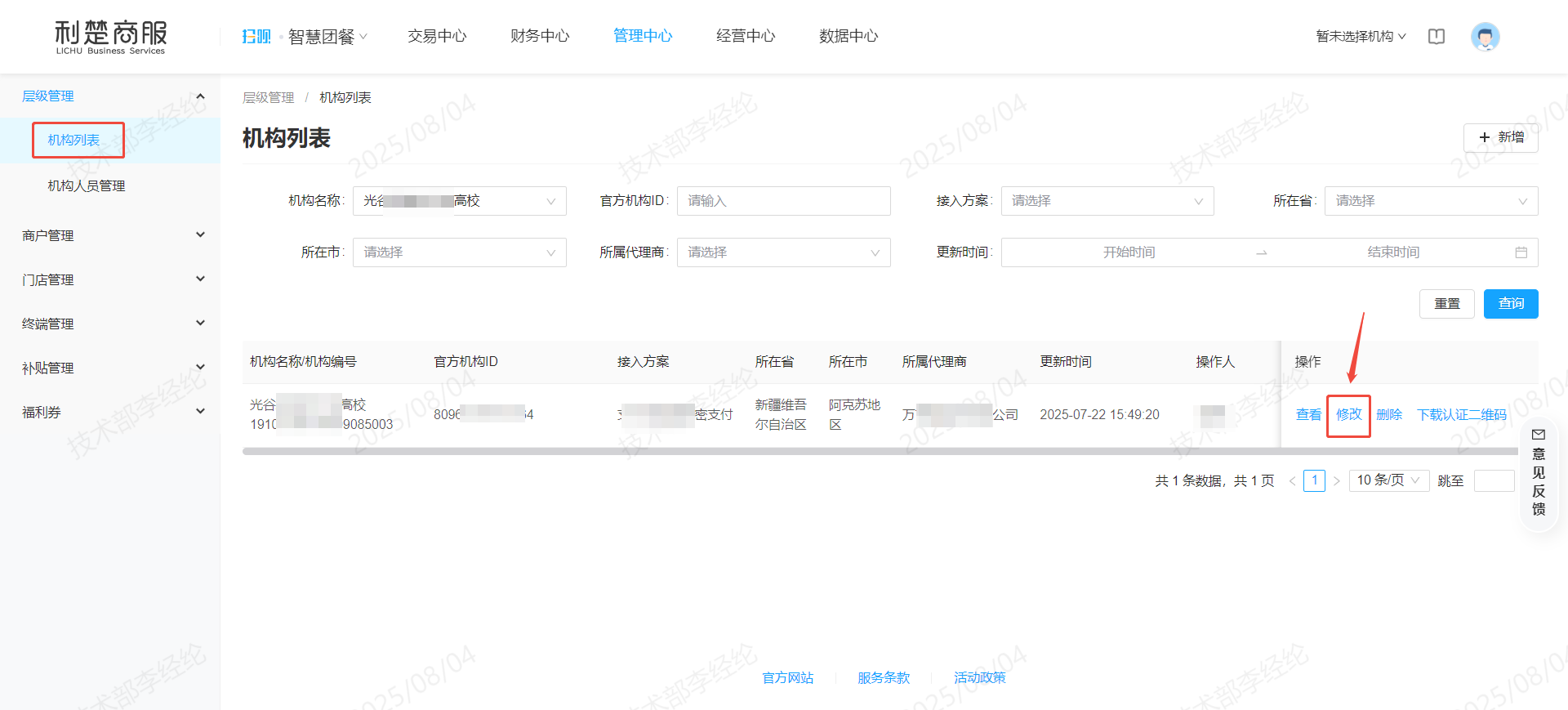Click the 查询 button
Viewport: 1568px width, 710px height.
pyautogui.click(x=1510, y=304)
